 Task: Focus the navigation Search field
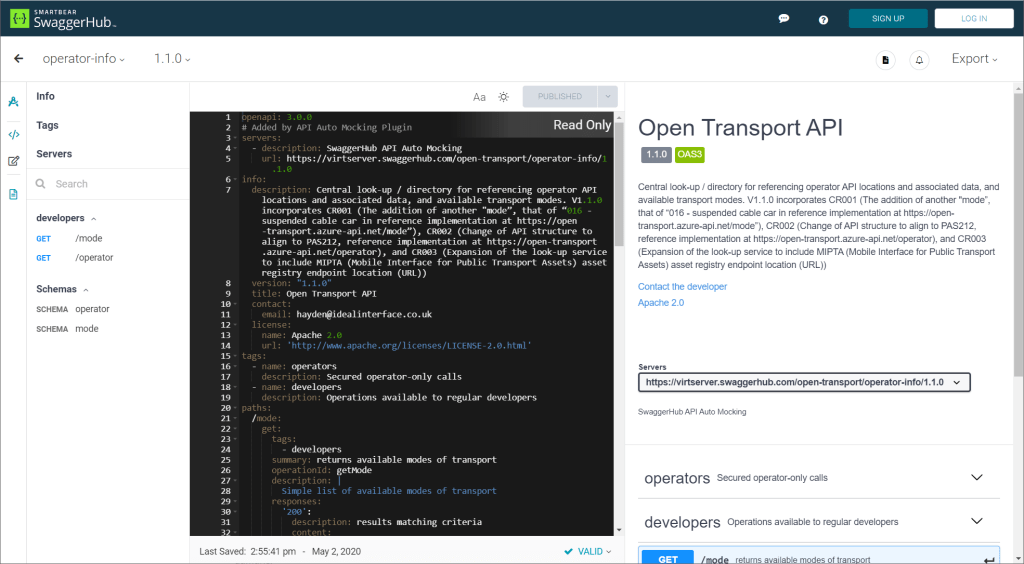coord(110,184)
